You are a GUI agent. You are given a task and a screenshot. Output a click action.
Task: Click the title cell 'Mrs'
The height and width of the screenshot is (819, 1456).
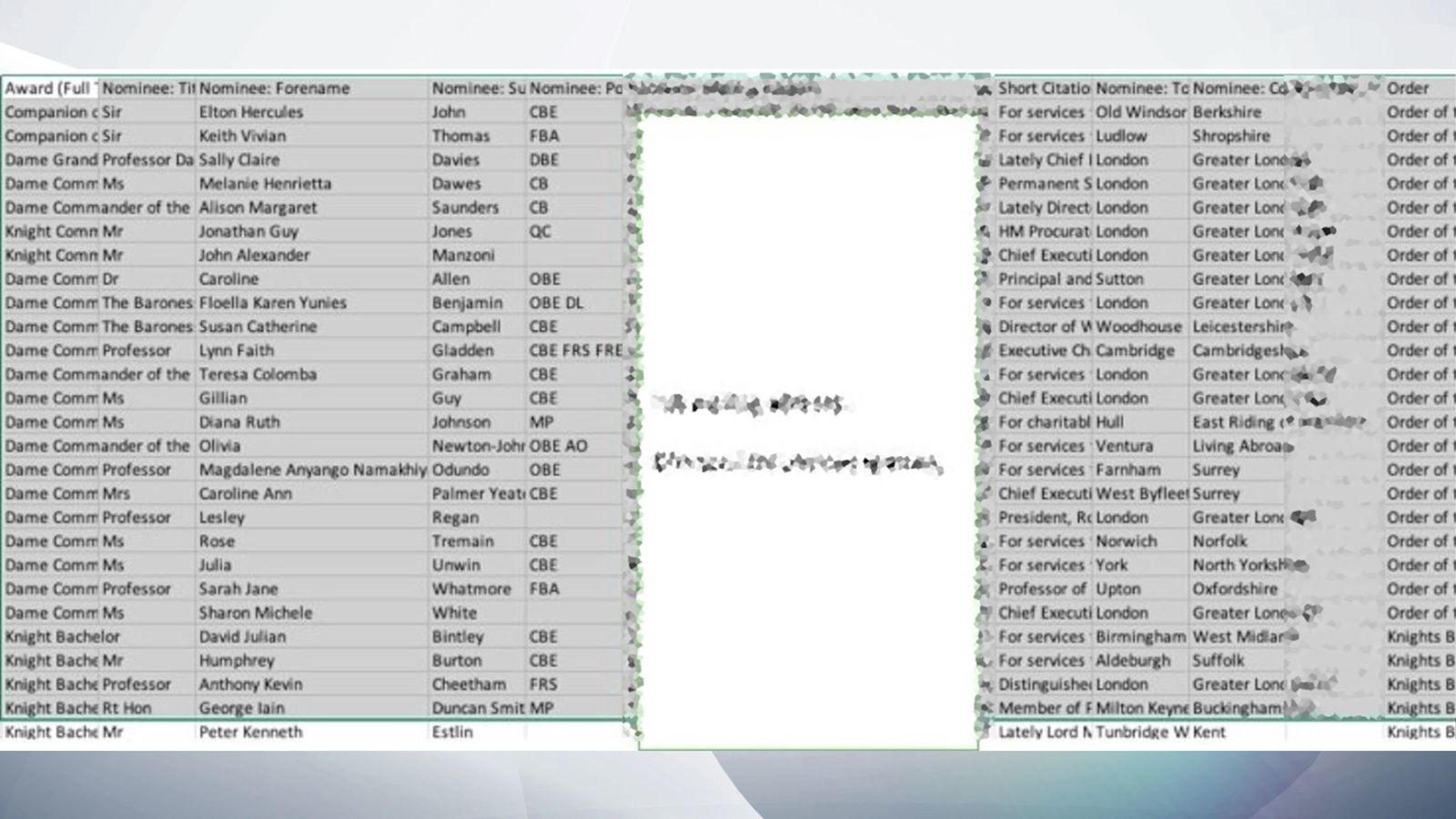(x=147, y=493)
